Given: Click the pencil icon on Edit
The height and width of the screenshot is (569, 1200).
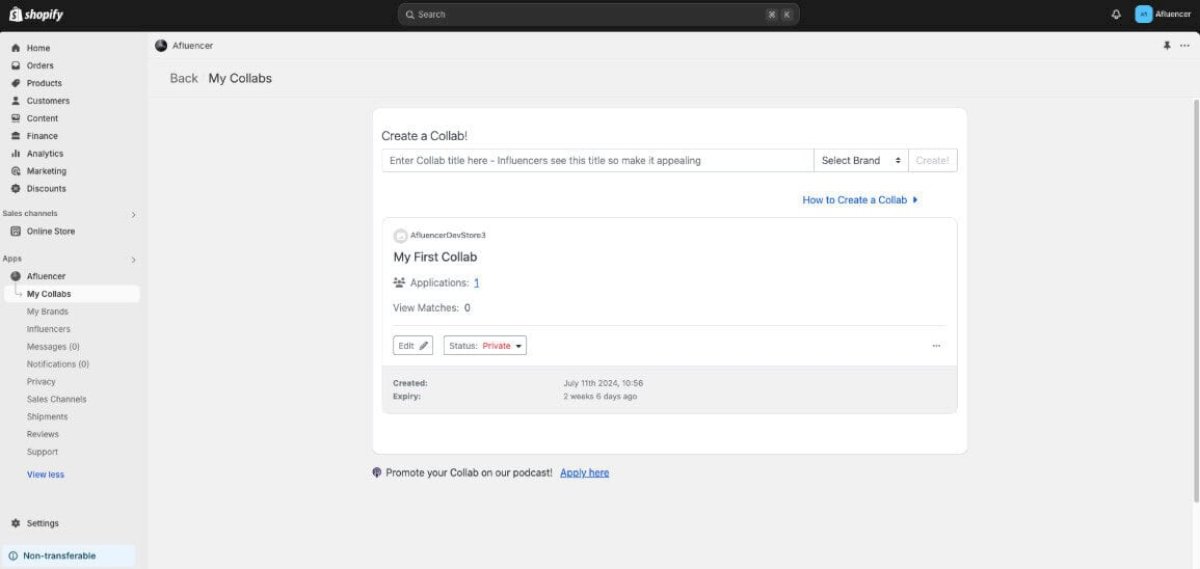Looking at the screenshot, I should pyautogui.click(x=423, y=345).
